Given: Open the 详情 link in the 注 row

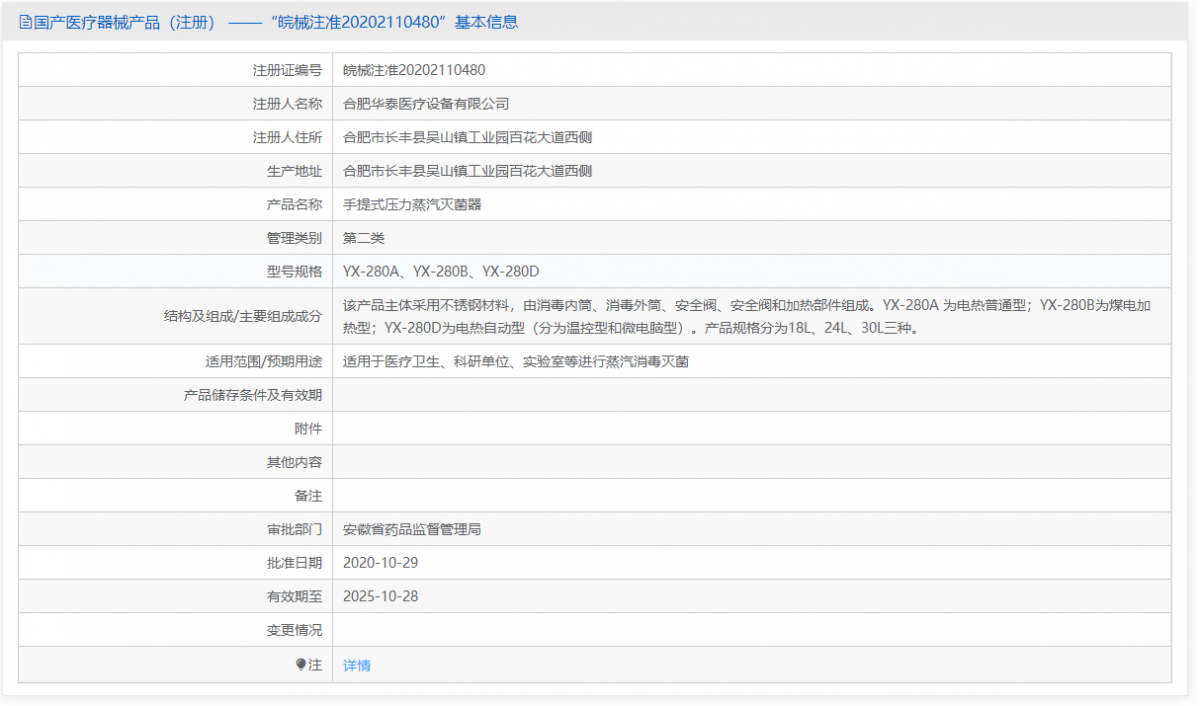Looking at the screenshot, I should [x=355, y=664].
